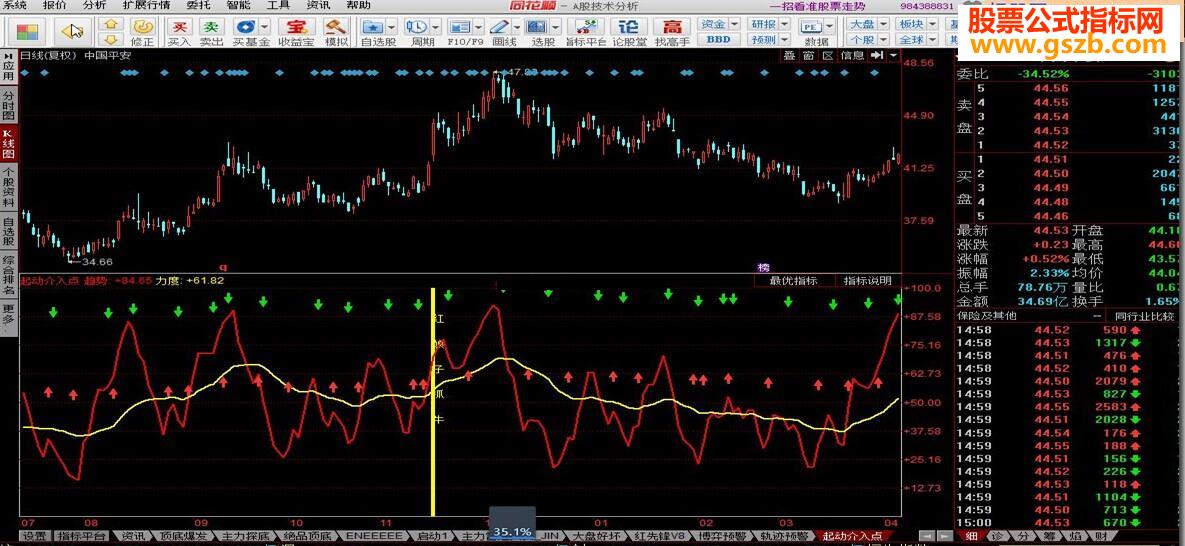Click the BBD button

(719, 39)
